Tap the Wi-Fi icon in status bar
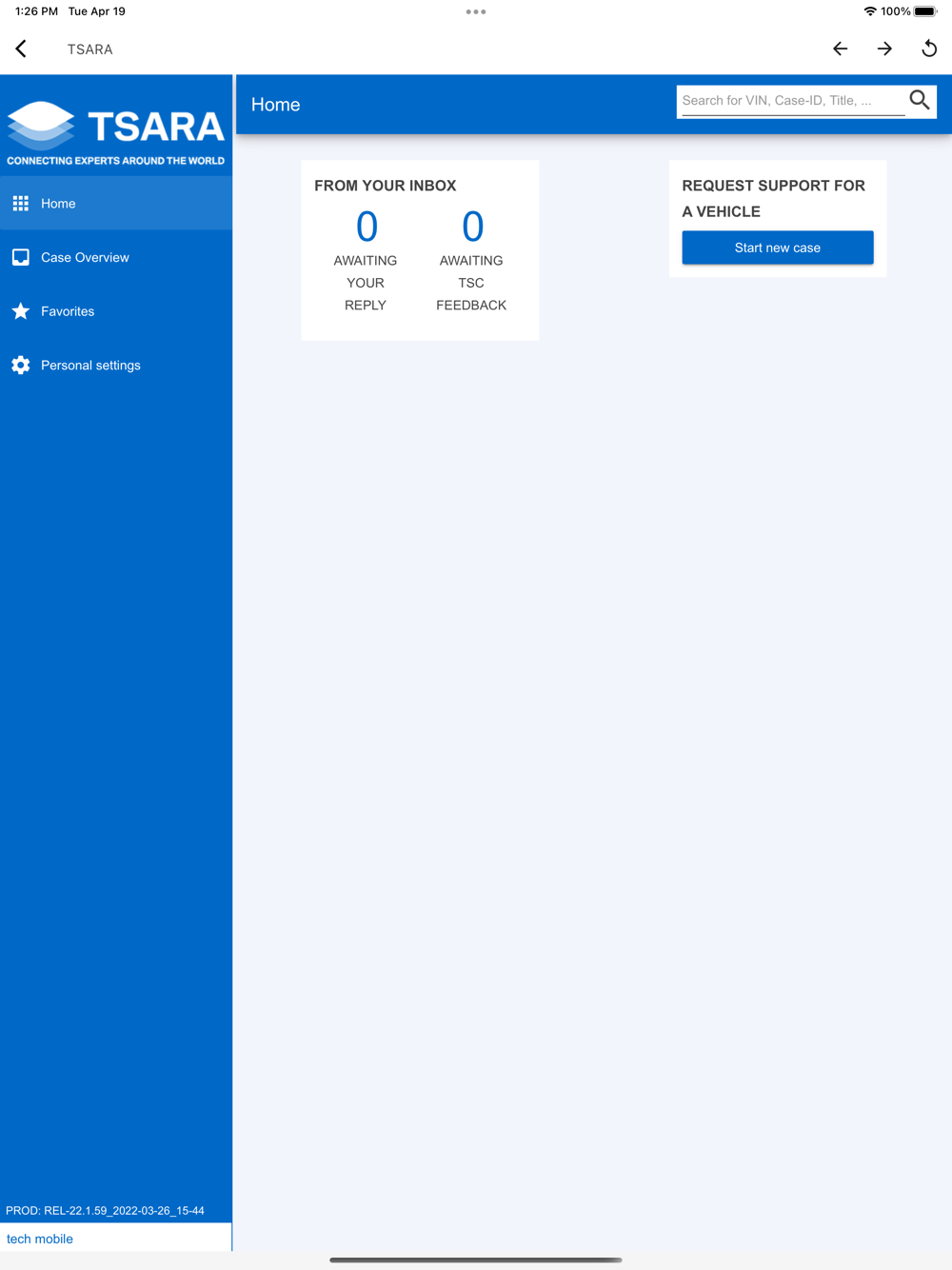The image size is (952, 1270). [x=870, y=11]
